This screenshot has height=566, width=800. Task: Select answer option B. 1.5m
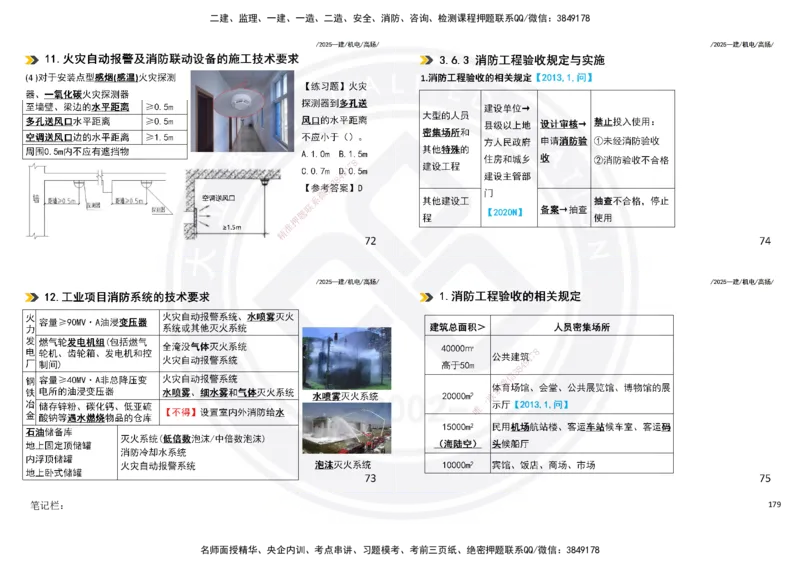pos(353,154)
